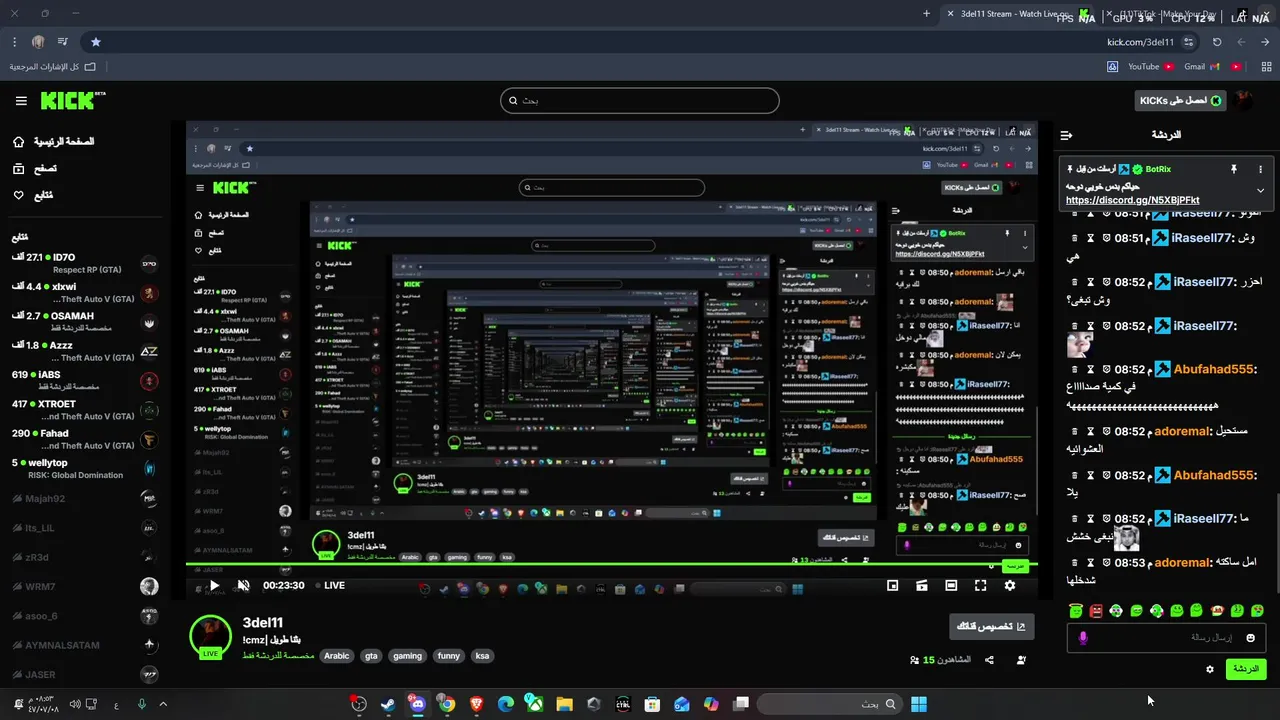1280x720 pixels.
Task: Open the discord.gg link in pinned message
Action: coord(1132,200)
